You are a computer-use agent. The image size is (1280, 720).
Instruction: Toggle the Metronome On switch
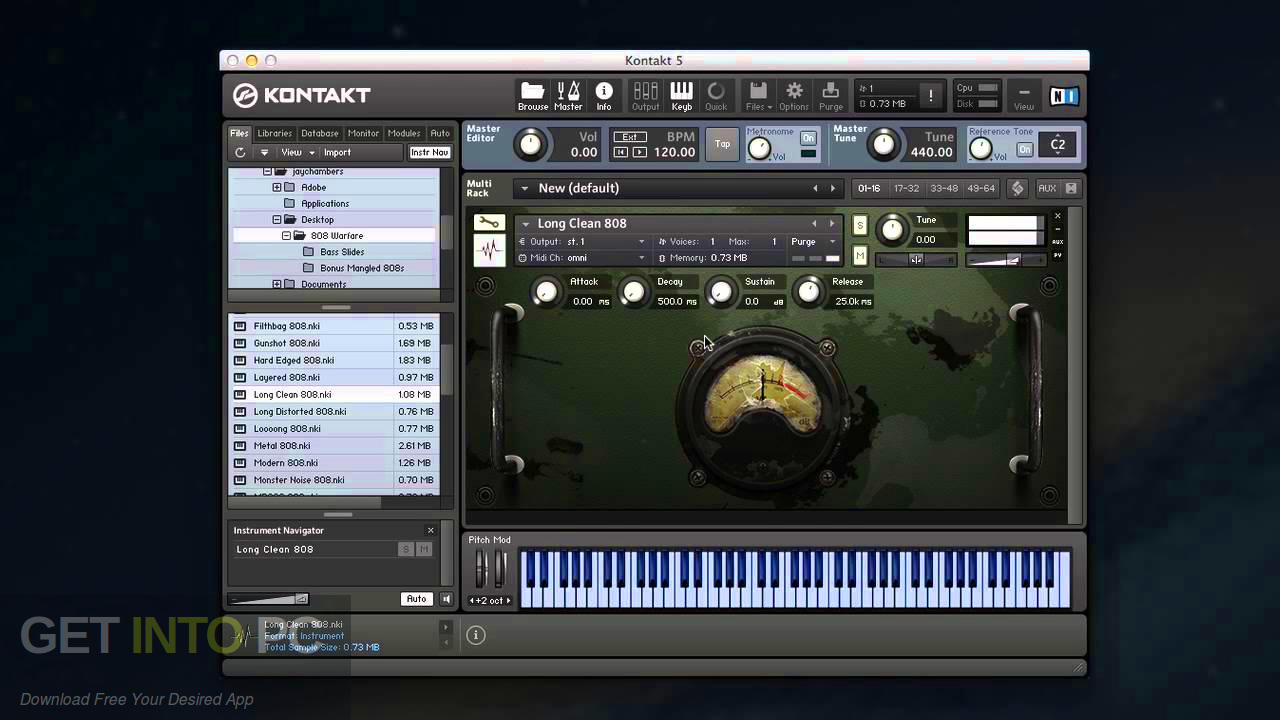[808, 138]
